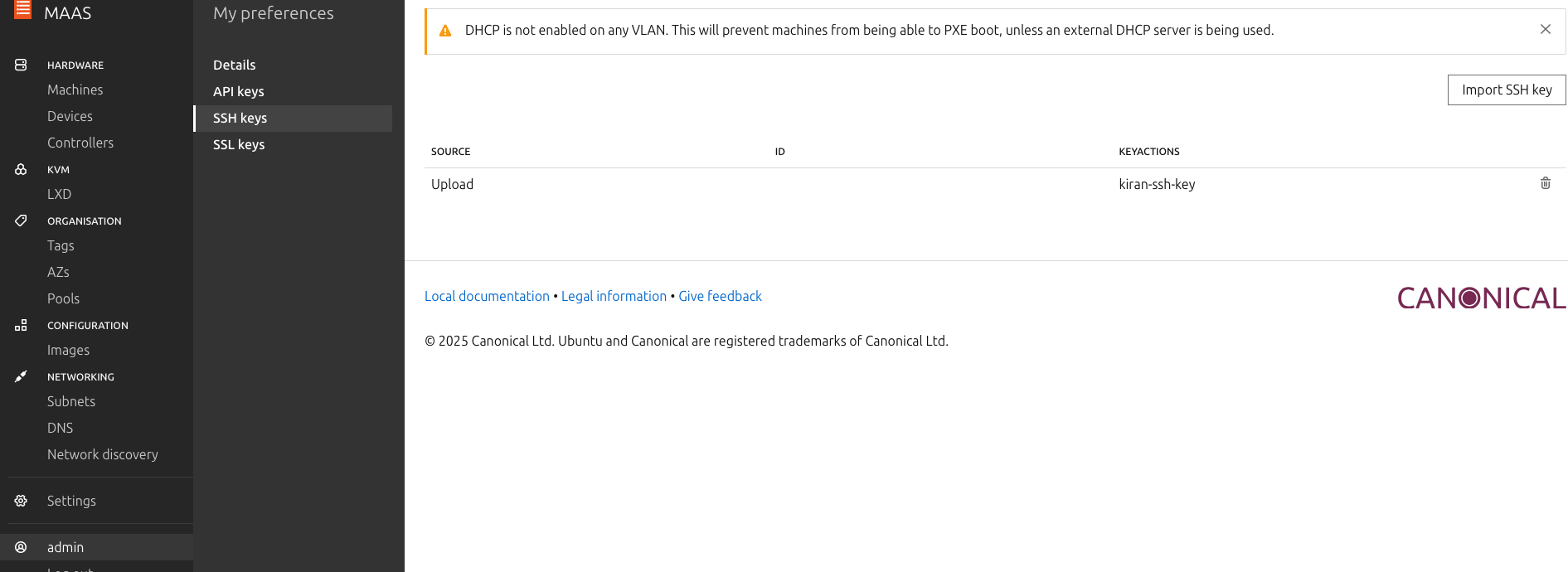The height and width of the screenshot is (572, 1568).
Task: Click the Give feedback link
Action: click(720, 296)
